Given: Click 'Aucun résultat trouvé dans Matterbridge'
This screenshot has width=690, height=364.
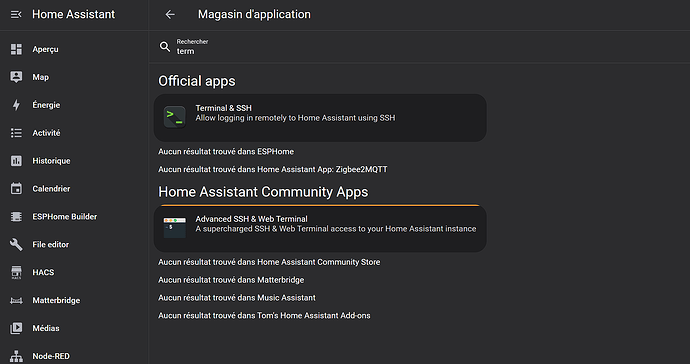Looking at the screenshot, I should (231, 280).
